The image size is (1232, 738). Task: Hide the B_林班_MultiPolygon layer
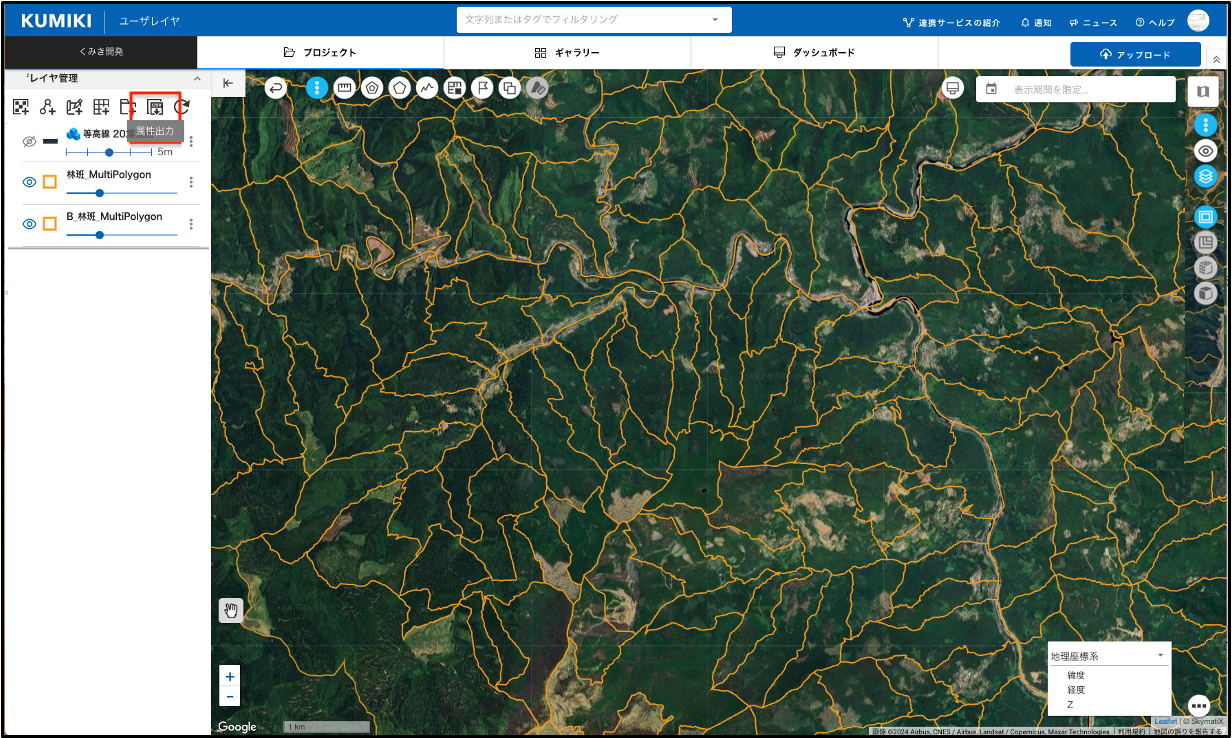pyautogui.click(x=29, y=224)
